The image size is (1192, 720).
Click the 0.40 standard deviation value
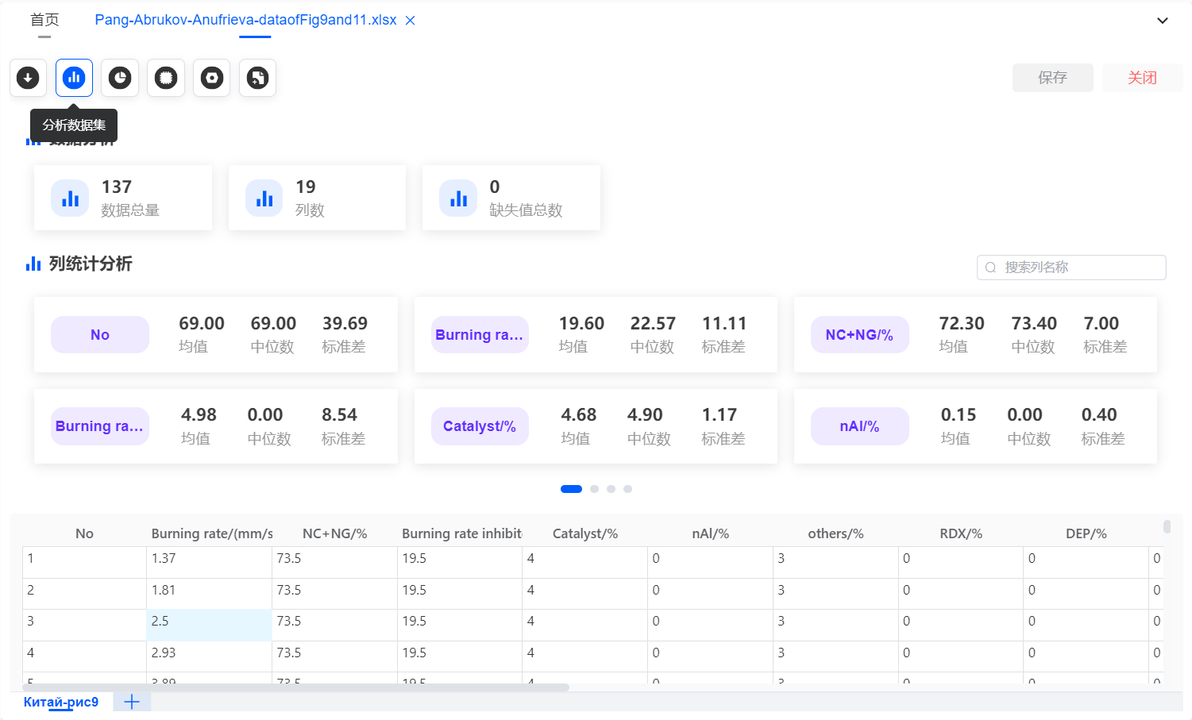pos(1099,414)
